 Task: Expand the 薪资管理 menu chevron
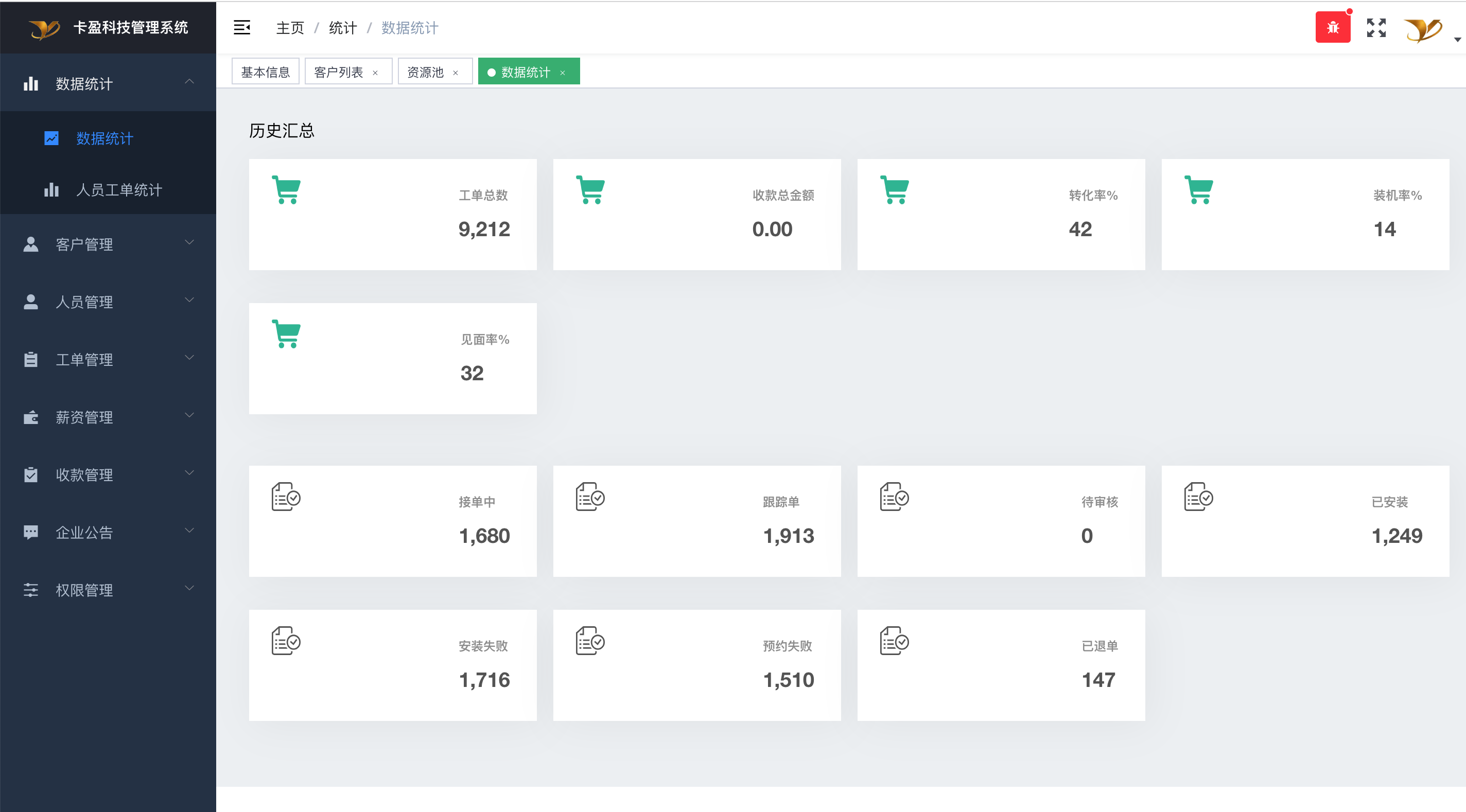[x=189, y=415]
